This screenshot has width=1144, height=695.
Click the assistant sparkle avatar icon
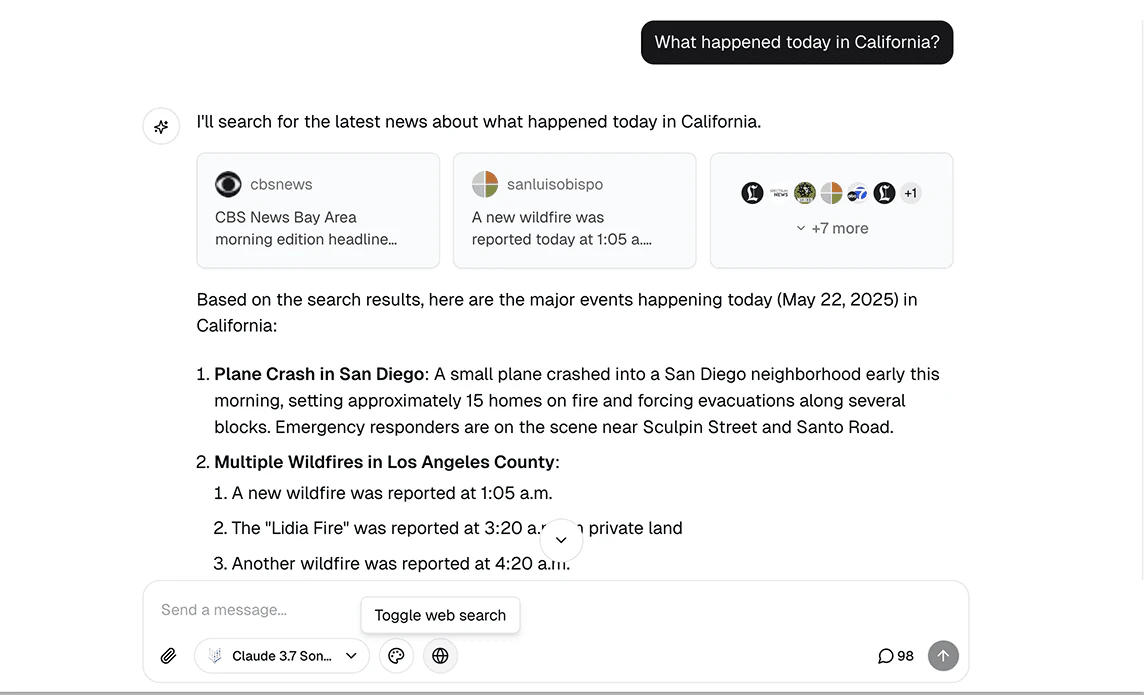pos(161,127)
